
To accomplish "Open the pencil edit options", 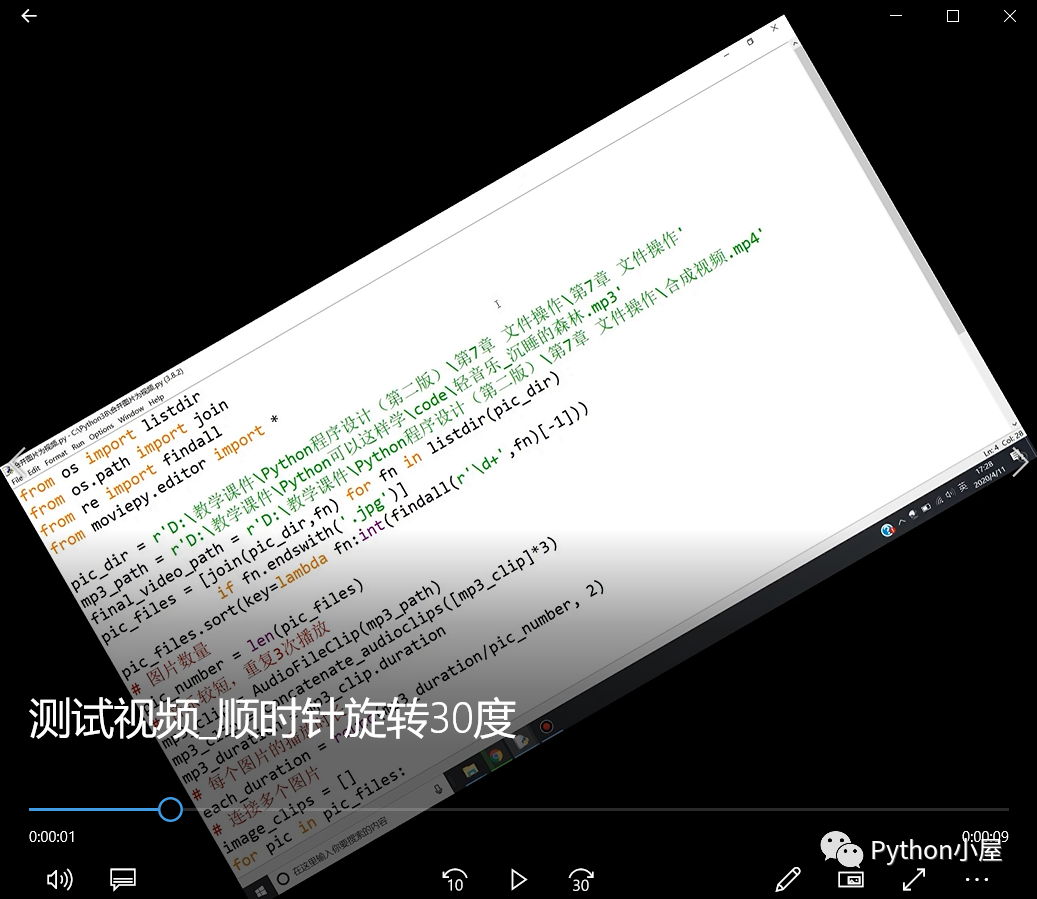I will pos(788,879).
